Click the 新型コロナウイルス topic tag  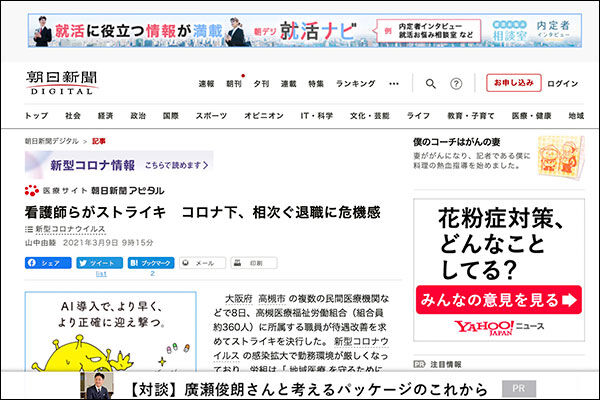70,229
